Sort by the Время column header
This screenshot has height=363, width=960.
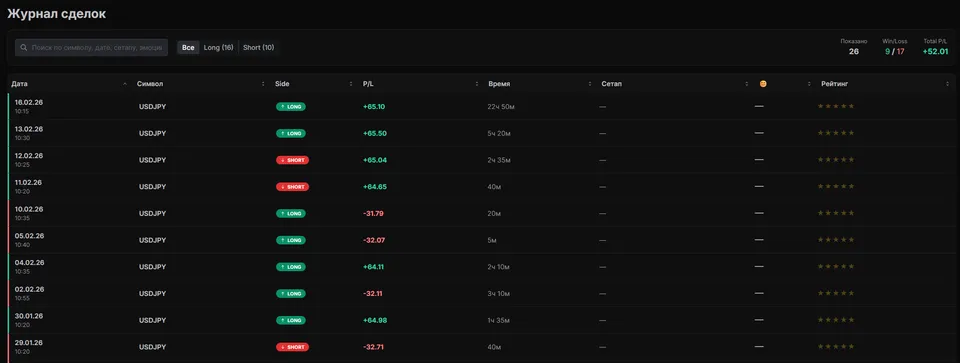[x=499, y=83]
